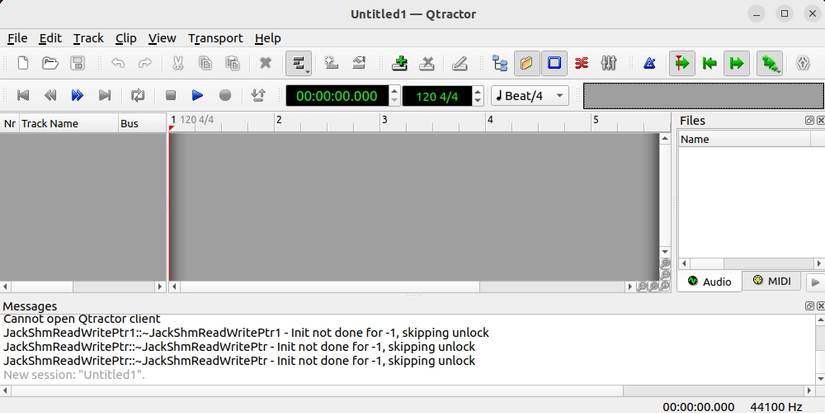Click the tab scroll arrow beside MIDI
The image size is (825, 413).
coord(816,282)
